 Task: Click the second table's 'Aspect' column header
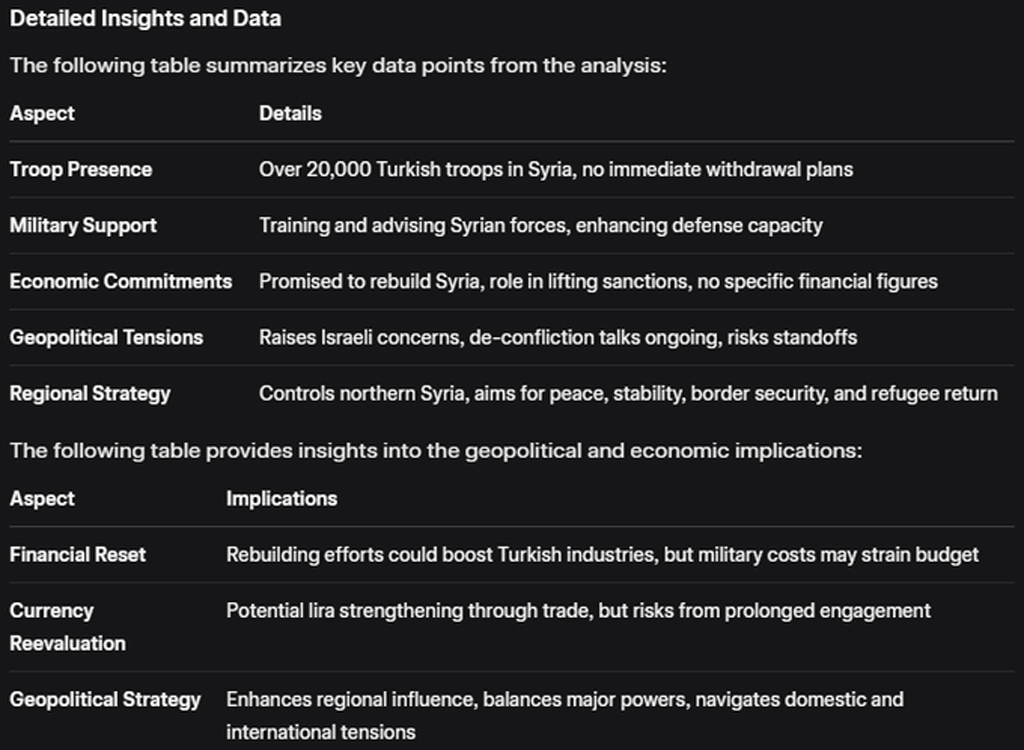point(42,499)
